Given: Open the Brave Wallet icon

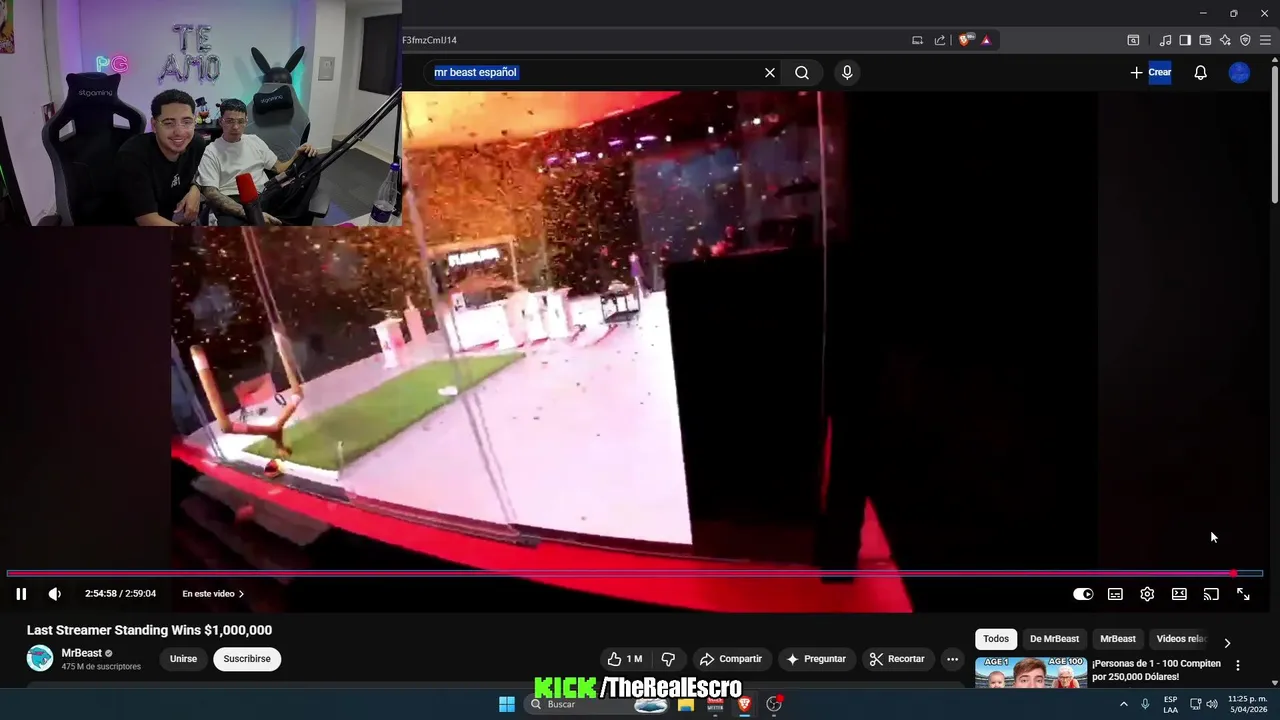Looking at the screenshot, I should [1205, 40].
